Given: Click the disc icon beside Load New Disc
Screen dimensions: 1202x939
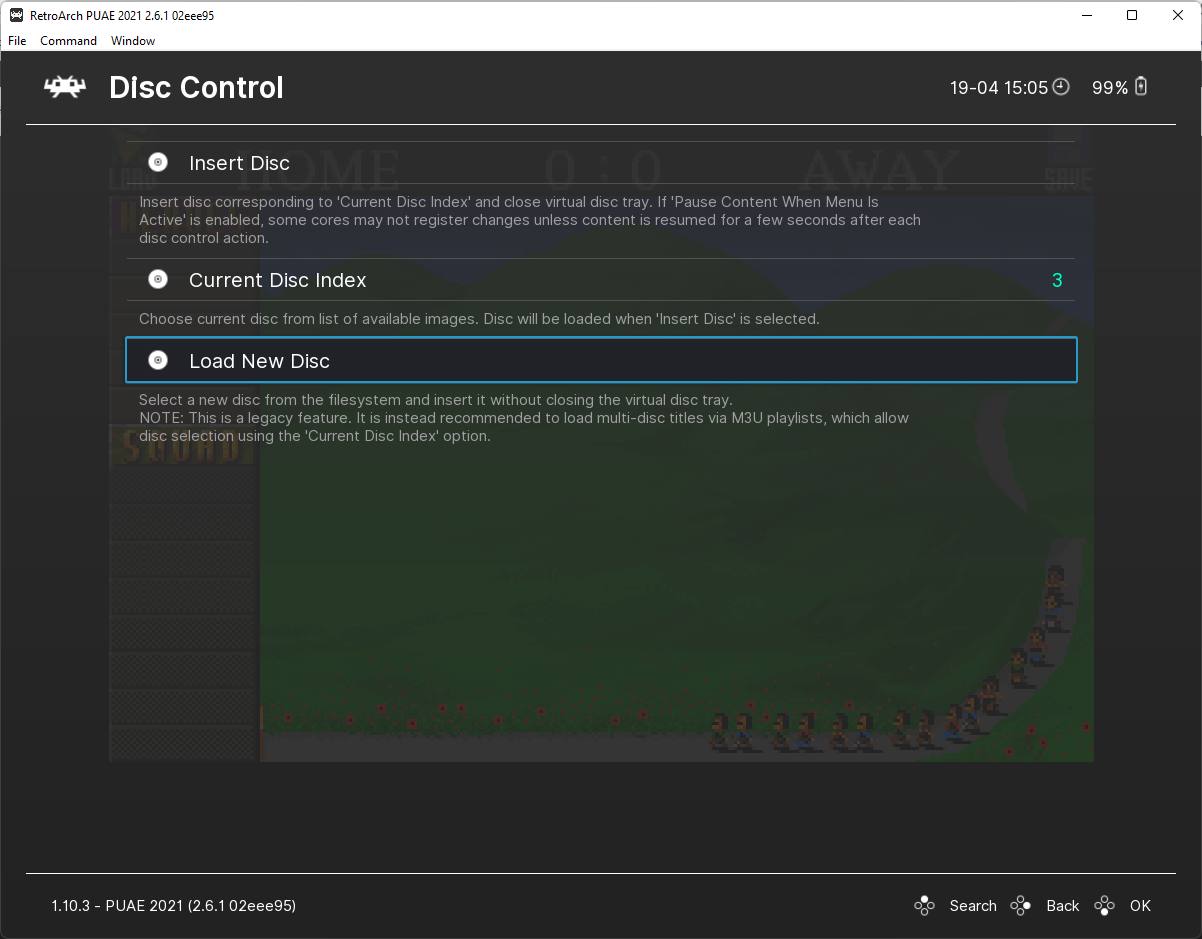Looking at the screenshot, I should 158,360.
